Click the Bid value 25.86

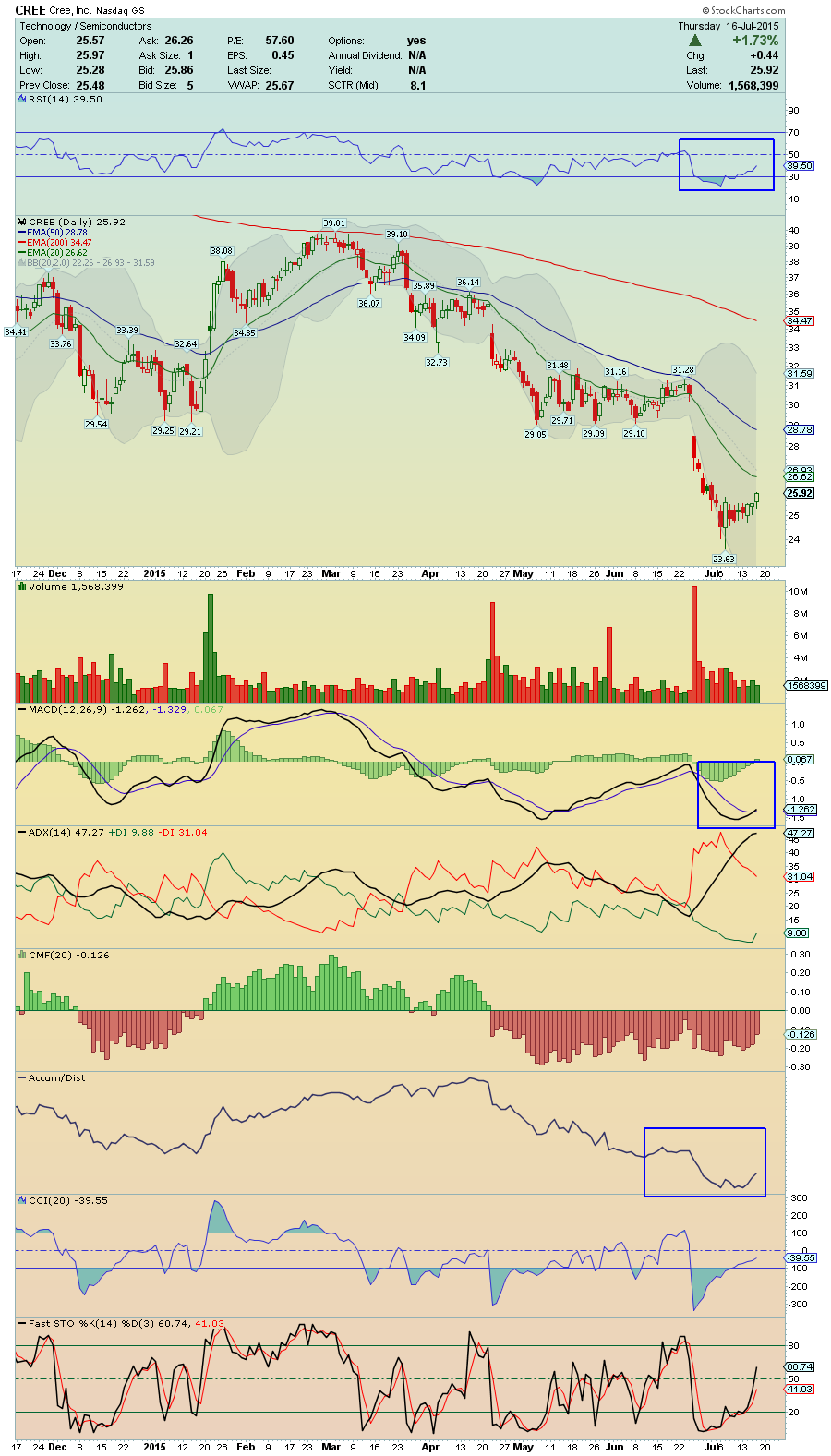[179, 70]
